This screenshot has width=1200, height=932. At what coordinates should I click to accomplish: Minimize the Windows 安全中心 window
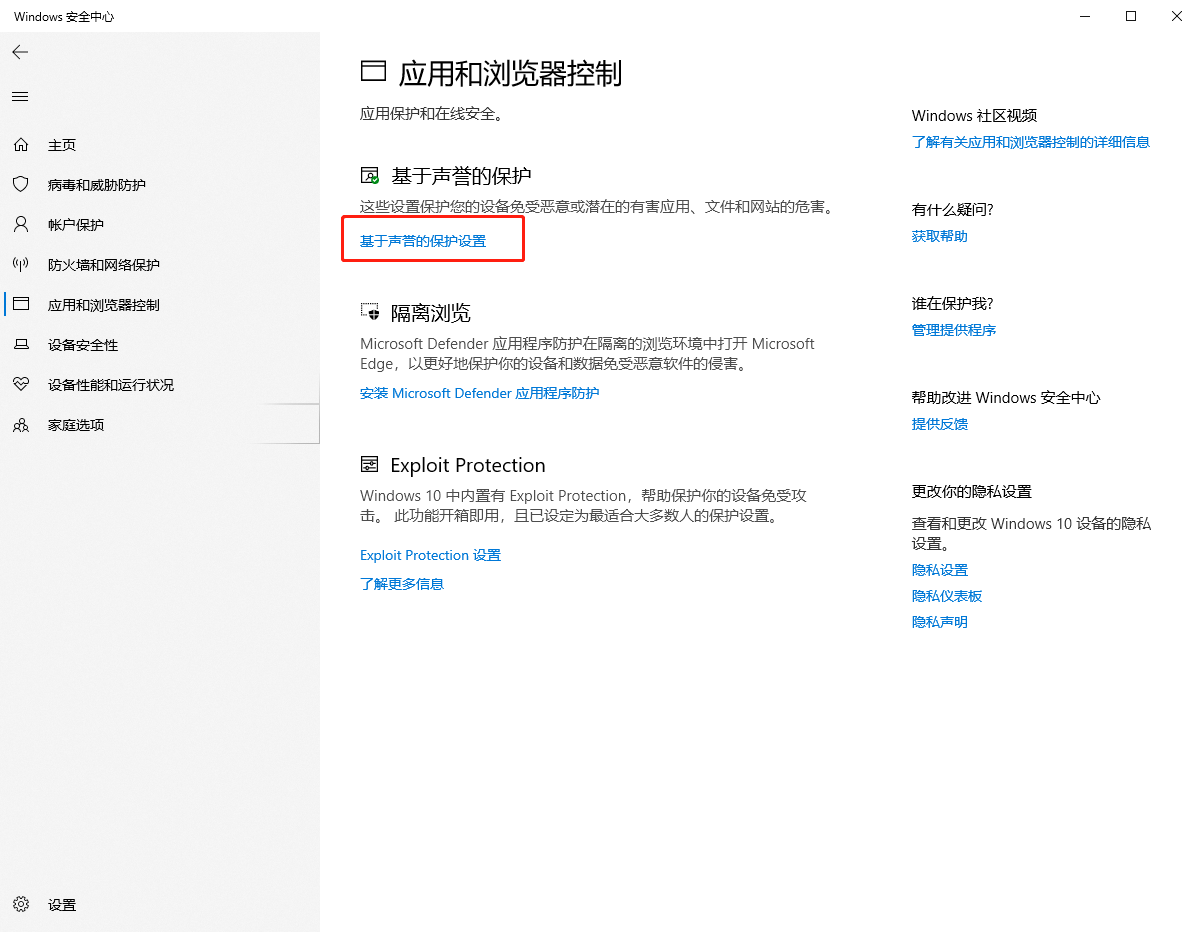[1085, 16]
